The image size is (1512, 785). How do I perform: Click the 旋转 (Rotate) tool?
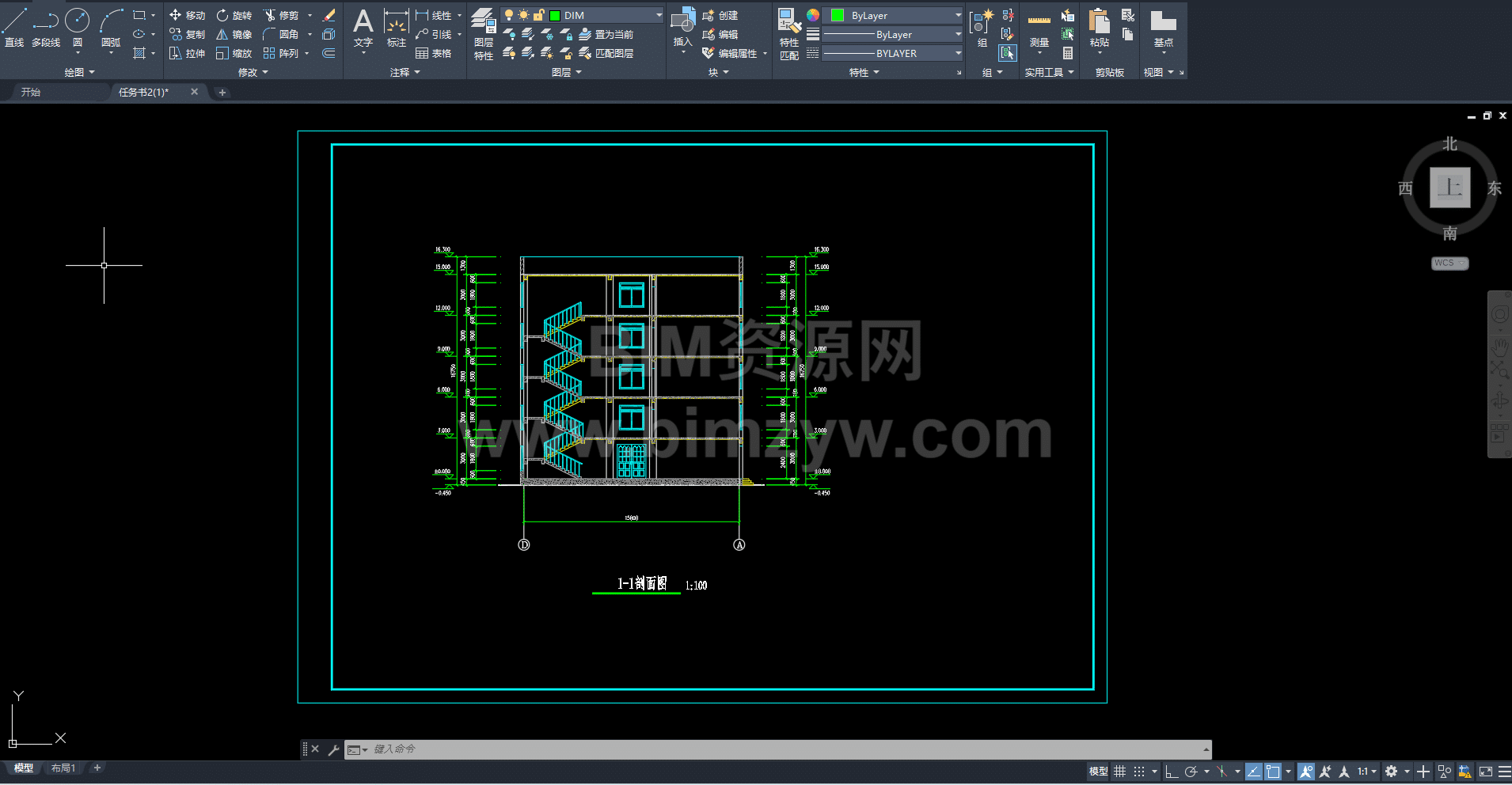(234, 15)
